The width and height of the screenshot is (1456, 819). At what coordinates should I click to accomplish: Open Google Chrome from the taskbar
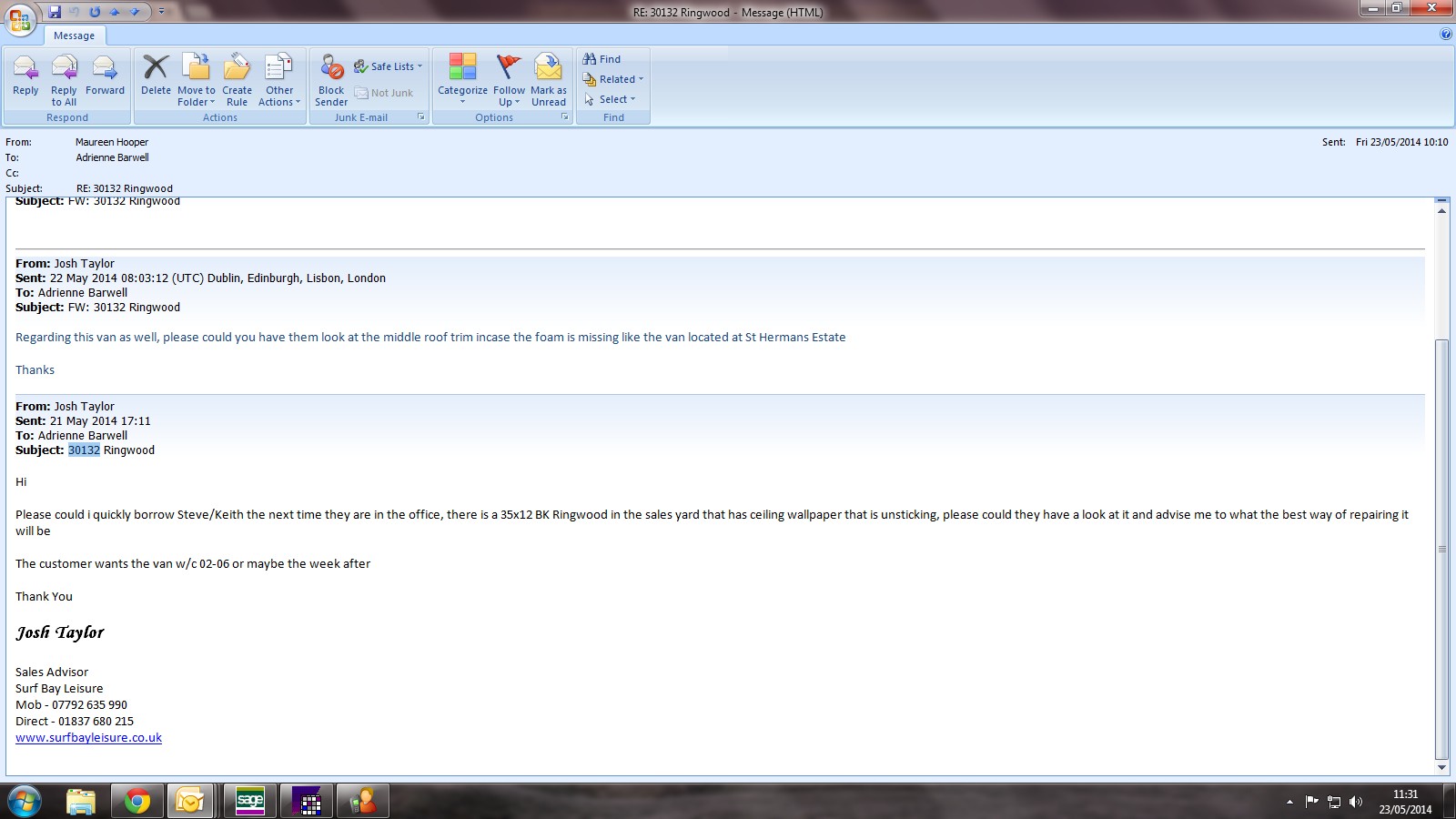click(x=137, y=801)
